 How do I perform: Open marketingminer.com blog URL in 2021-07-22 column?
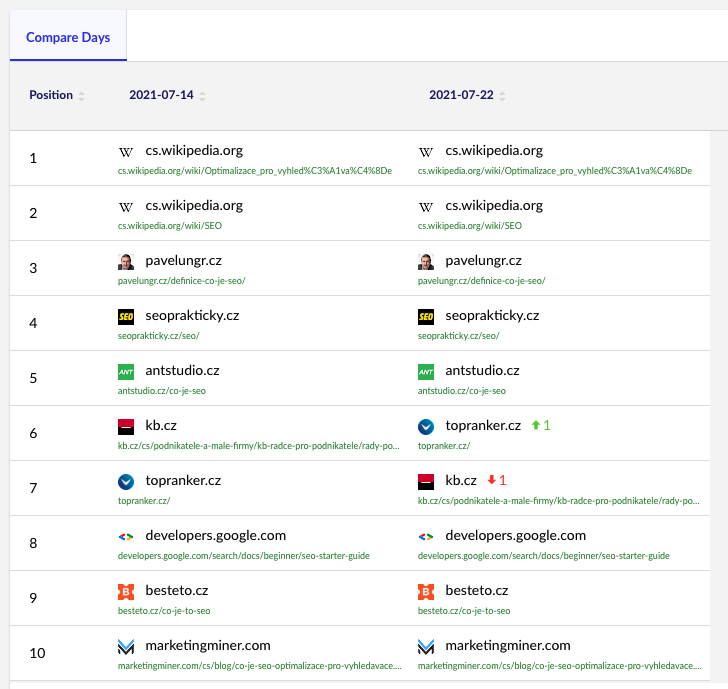559,666
